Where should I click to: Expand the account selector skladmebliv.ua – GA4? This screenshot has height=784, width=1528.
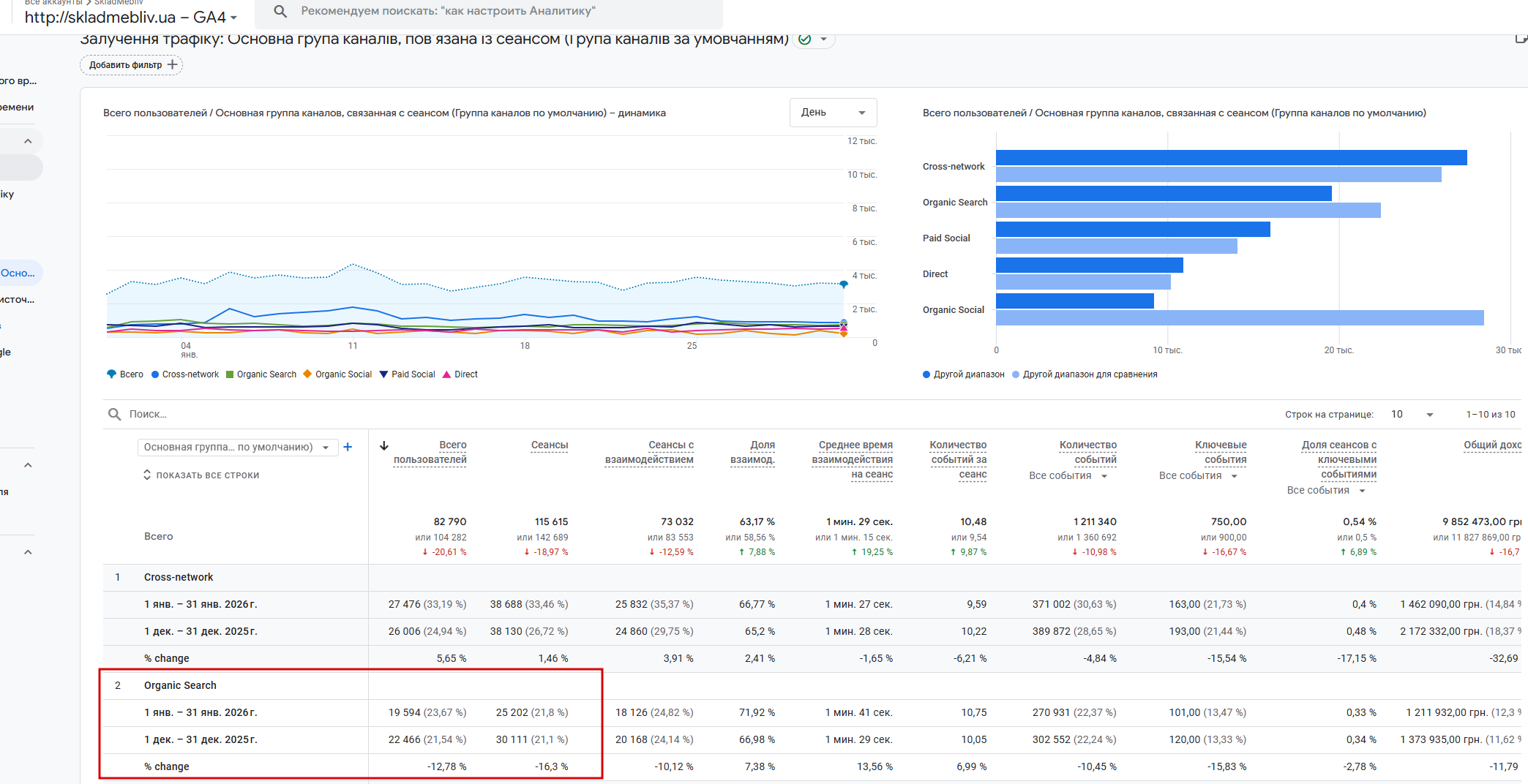point(131,17)
